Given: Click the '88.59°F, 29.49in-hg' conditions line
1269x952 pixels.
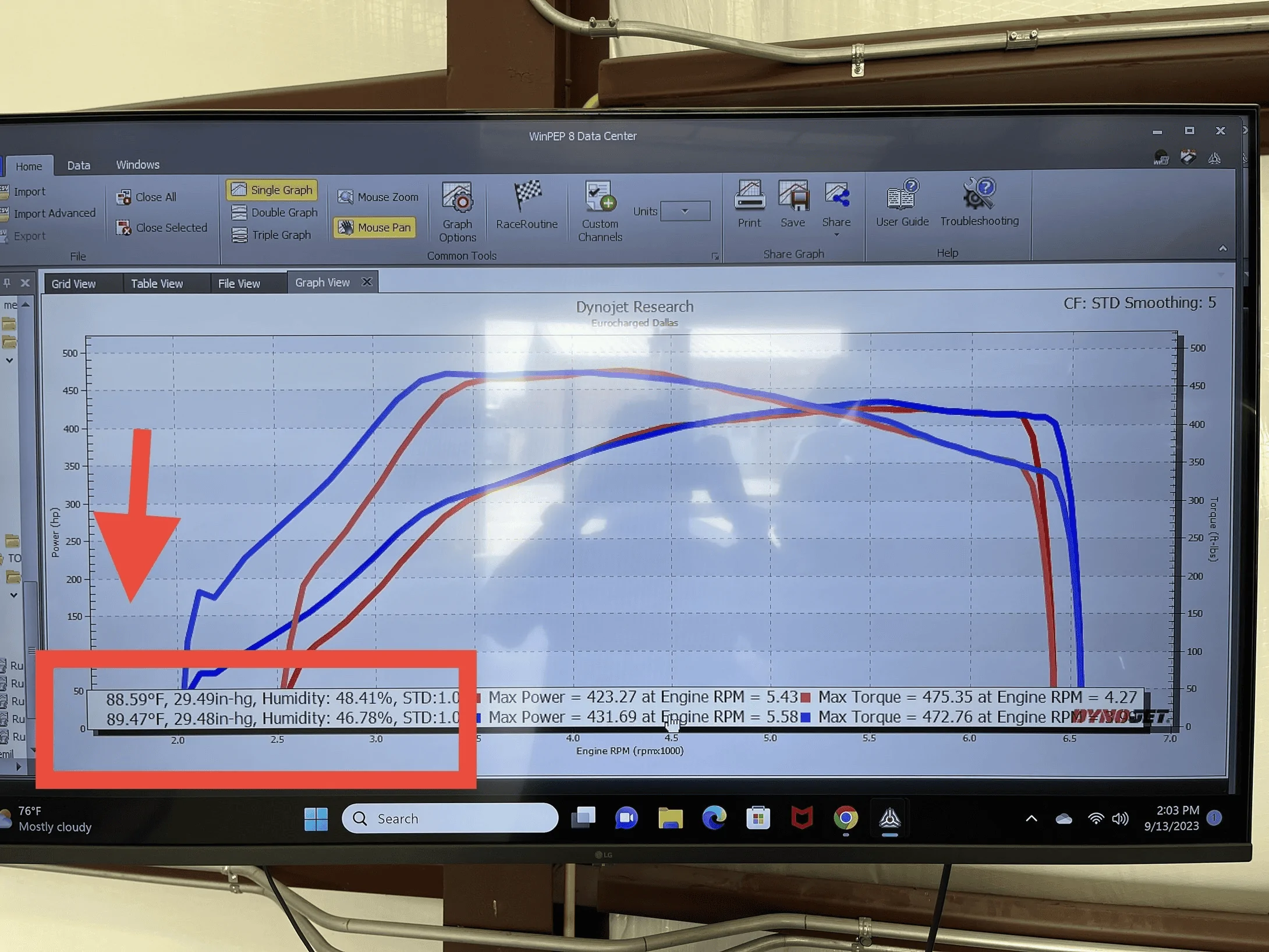Looking at the screenshot, I should [282, 698].
